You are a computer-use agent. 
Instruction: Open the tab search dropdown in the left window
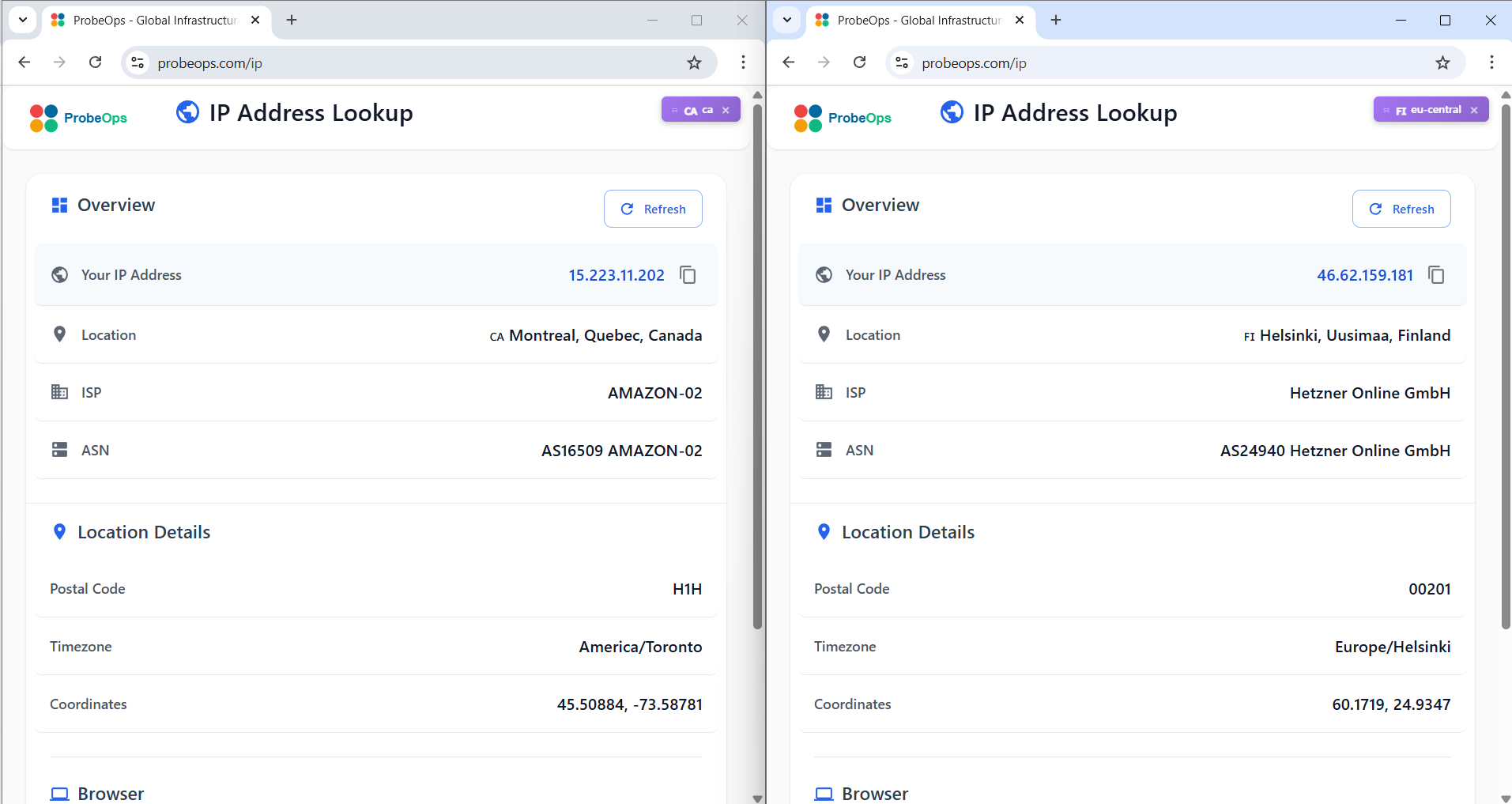click(22, 20)
